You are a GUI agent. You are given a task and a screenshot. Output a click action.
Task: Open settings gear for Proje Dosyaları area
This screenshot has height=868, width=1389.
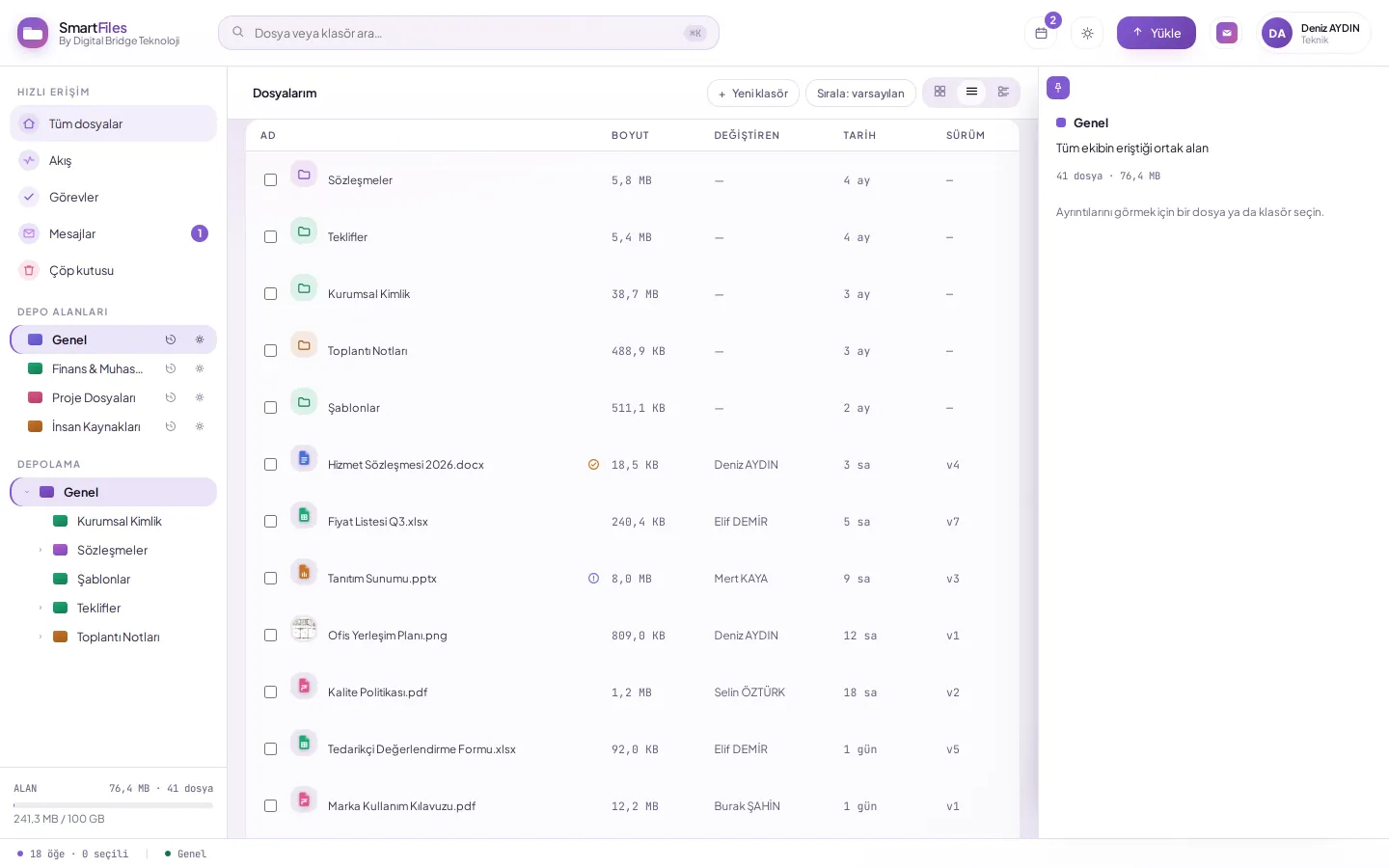click(200, 397)
